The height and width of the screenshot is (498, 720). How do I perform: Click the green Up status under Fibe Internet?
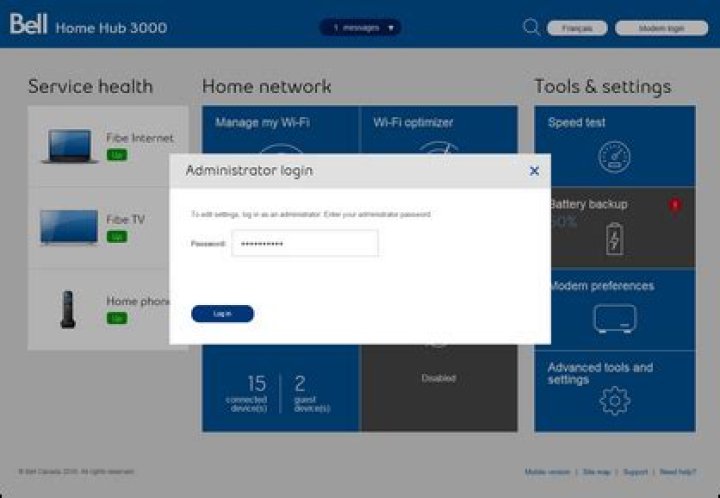pos(117,155)
